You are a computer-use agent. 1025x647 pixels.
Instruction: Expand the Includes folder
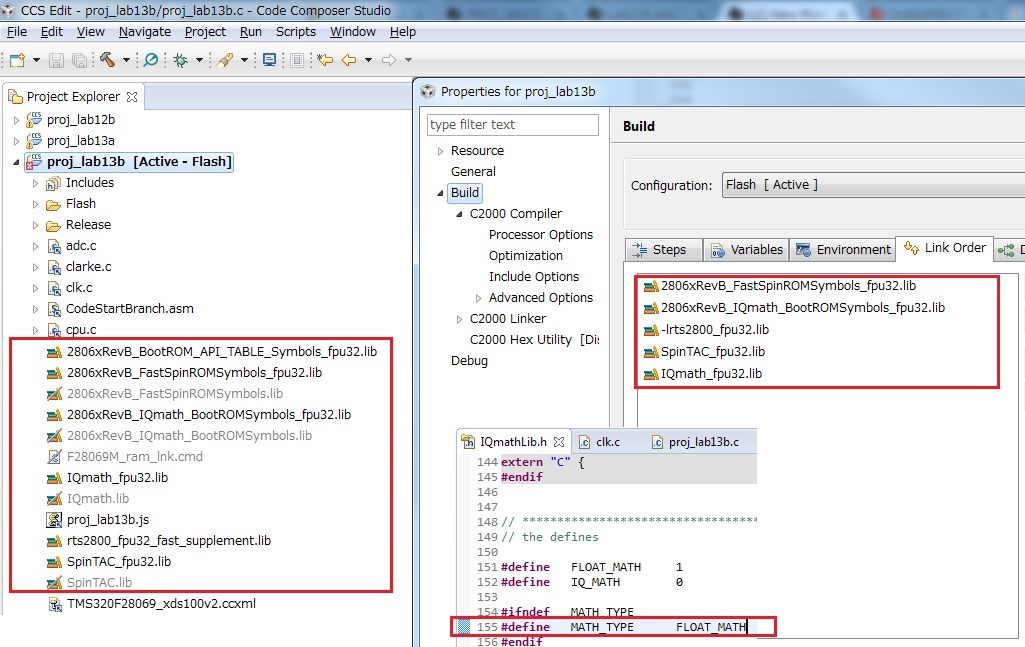click(x=35, y=184)
